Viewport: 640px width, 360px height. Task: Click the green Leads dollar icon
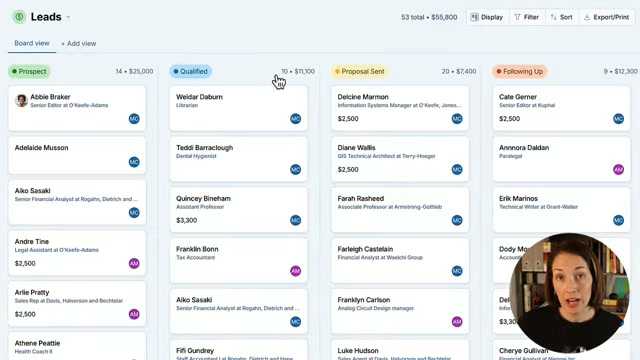click(x=19, y=17)
